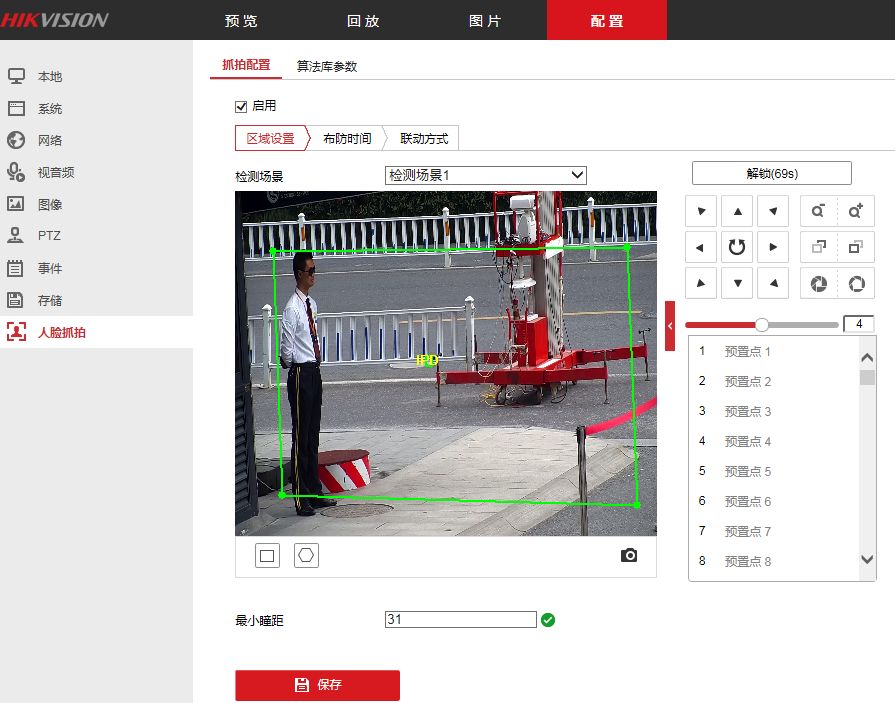
Task: Capture a snapshot with the camera icon
Action: pos(628,555)
